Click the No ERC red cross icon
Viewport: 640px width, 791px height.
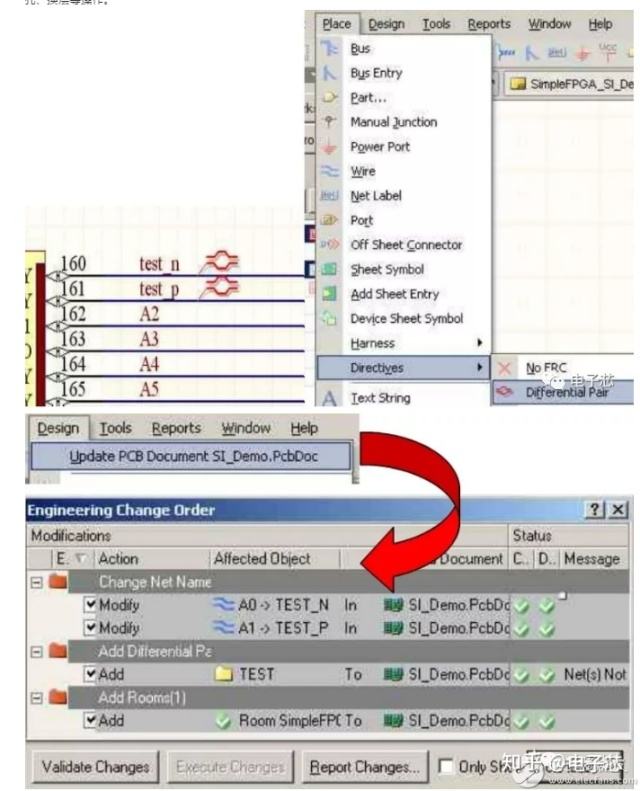pos(504,368)
